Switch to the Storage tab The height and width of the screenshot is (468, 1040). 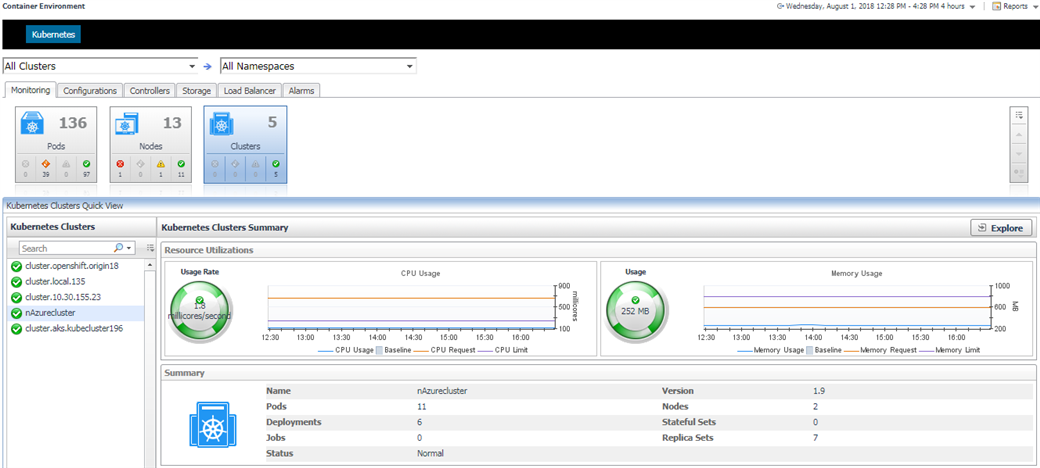click(197, 91)
